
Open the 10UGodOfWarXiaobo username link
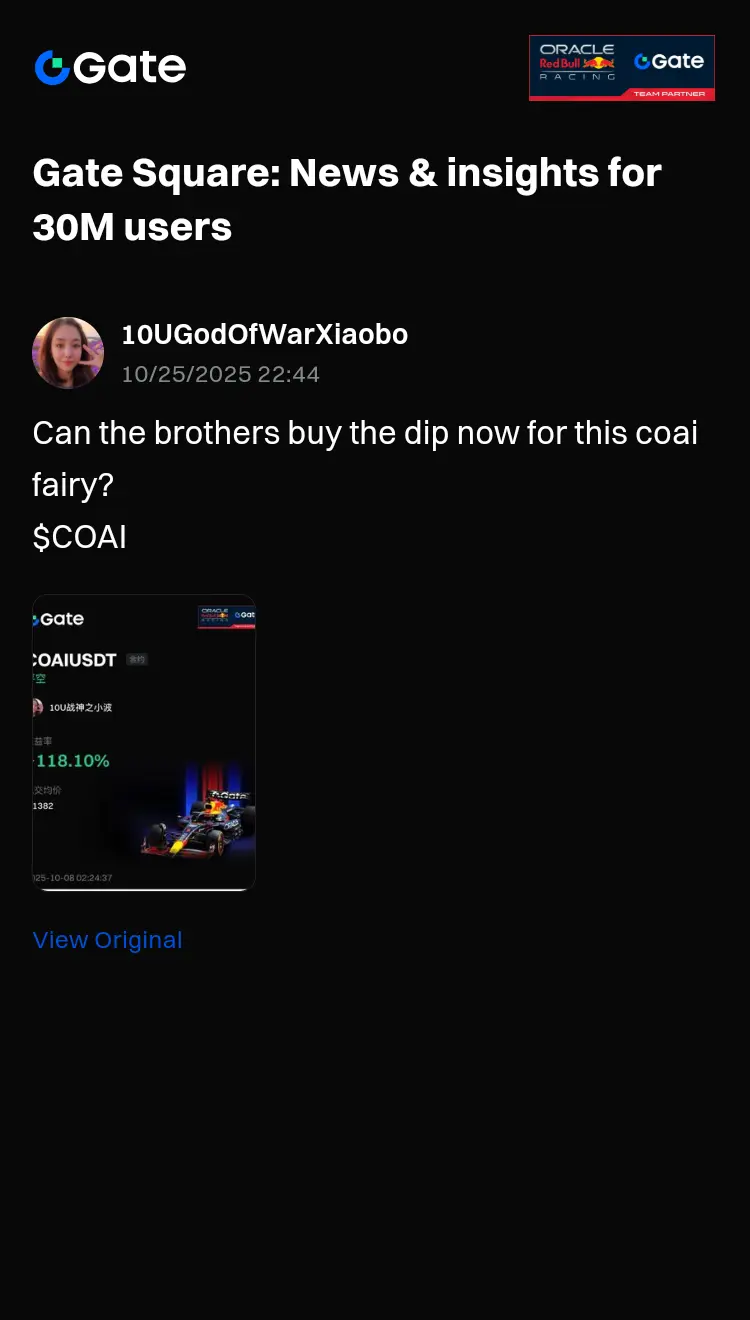tap(265, 334)
